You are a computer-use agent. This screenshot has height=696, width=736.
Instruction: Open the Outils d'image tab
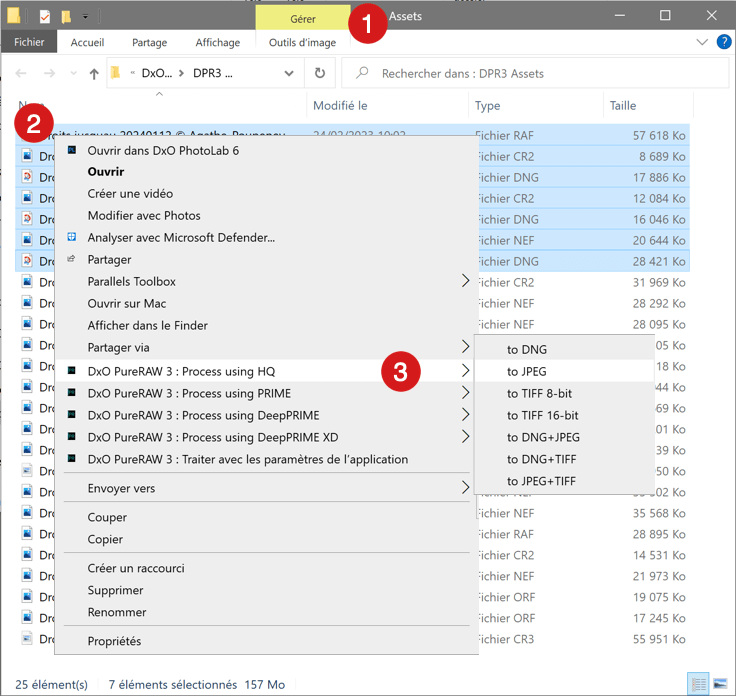coord(302,43)
